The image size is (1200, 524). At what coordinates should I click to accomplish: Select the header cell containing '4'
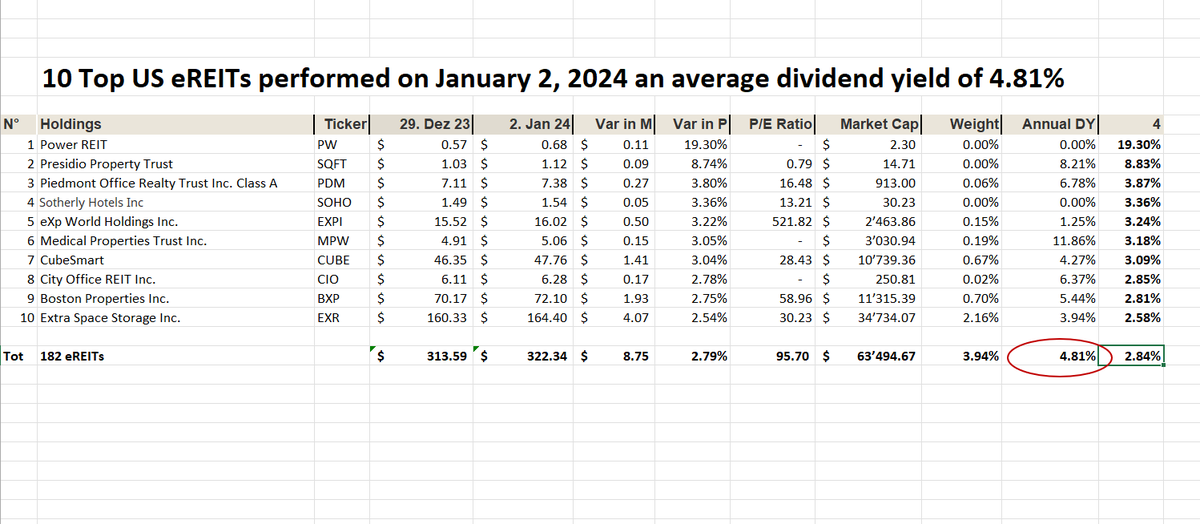(1132, 125)
